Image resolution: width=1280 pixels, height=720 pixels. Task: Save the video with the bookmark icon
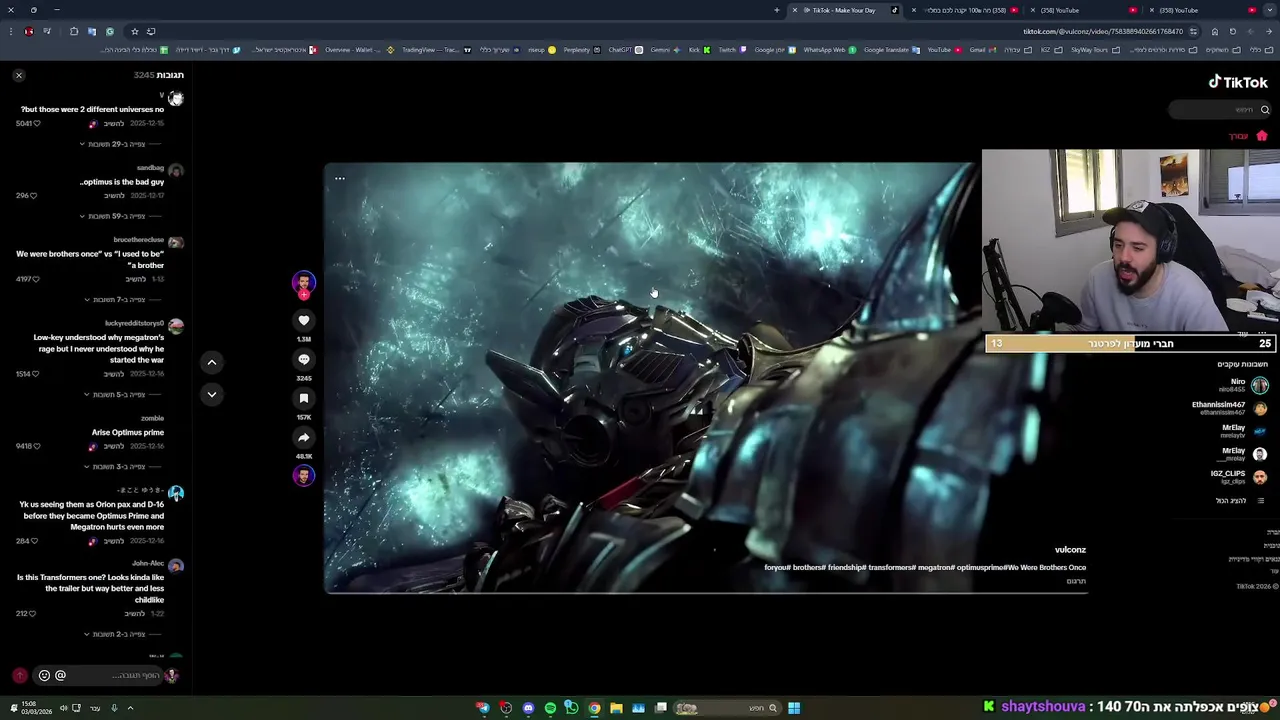[304, 398]
